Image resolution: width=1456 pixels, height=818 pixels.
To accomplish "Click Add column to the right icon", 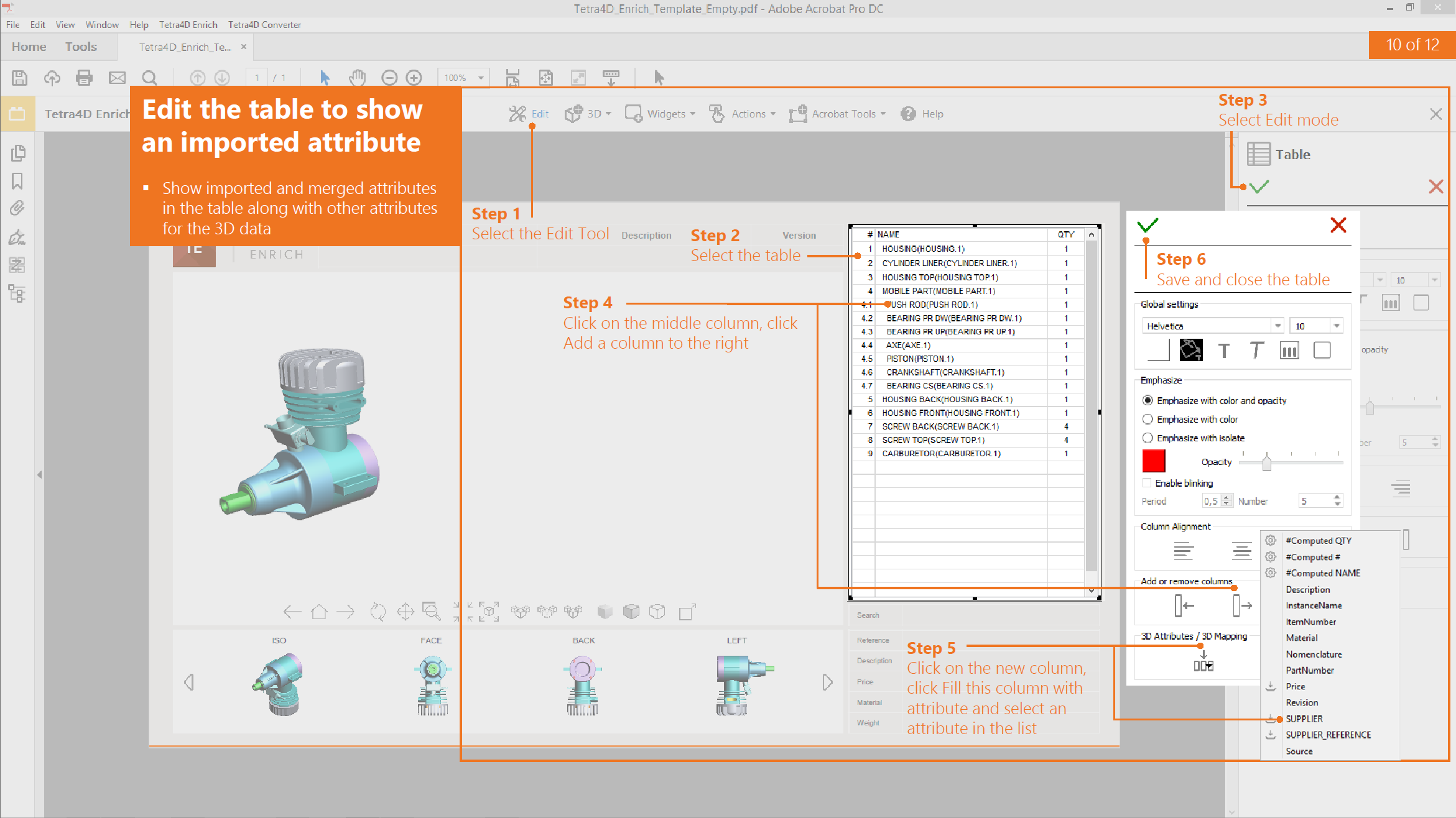I will pyautogui.click(x=1242, y=605).
